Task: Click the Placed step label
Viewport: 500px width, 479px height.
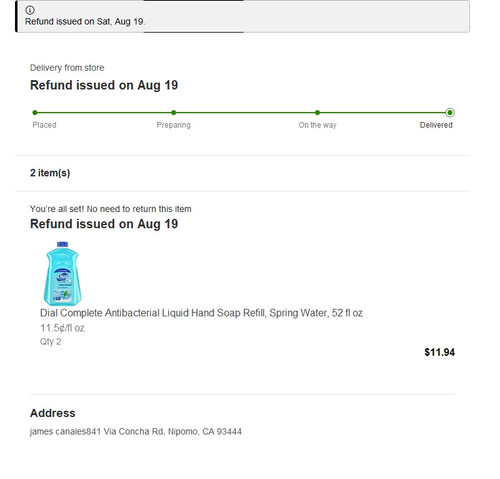Action: [44, 125]
